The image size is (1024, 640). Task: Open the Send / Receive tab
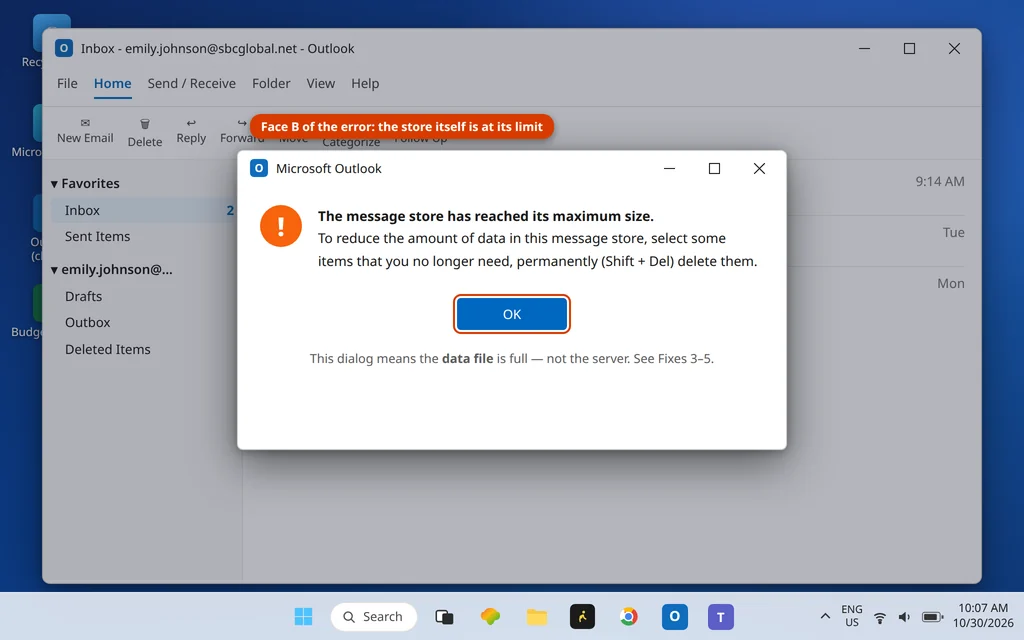click(191, 84)
